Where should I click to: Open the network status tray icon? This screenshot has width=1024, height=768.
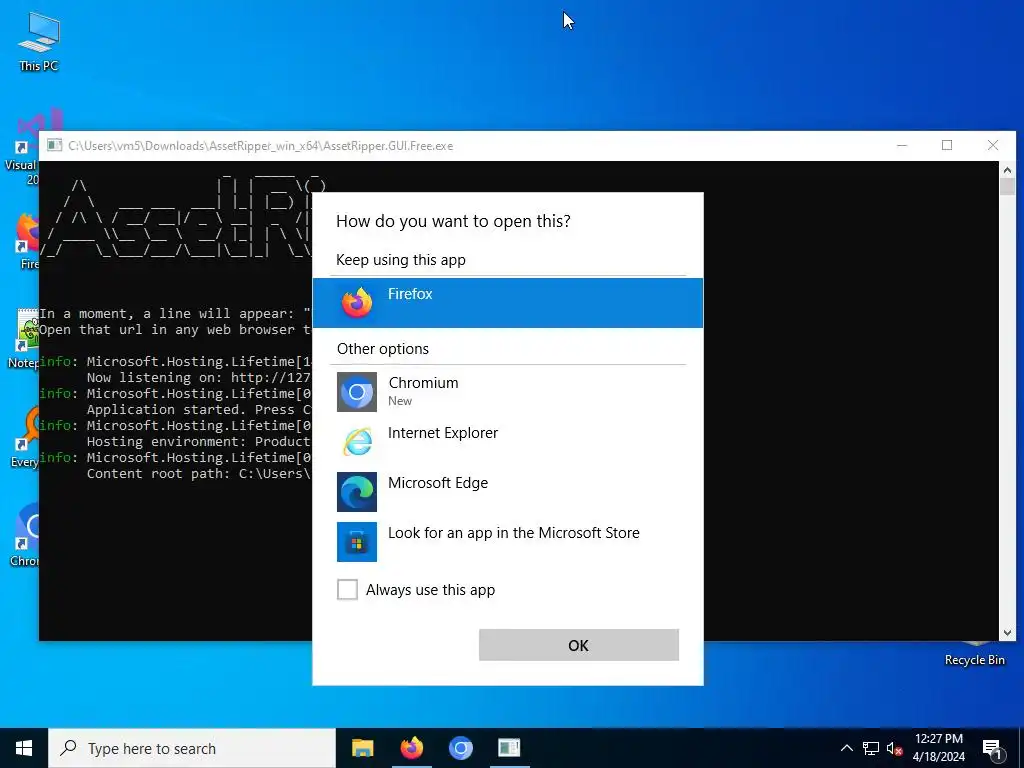(x=871, y=748)
